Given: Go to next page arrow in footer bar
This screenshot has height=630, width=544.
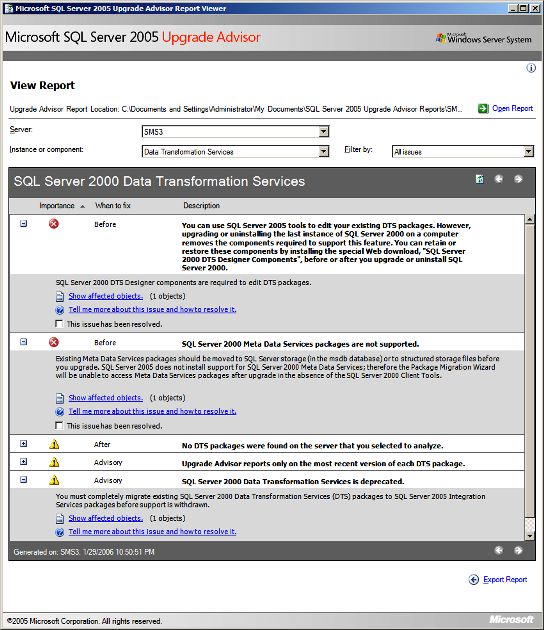Looking at the screenshot, I should 518,550.
